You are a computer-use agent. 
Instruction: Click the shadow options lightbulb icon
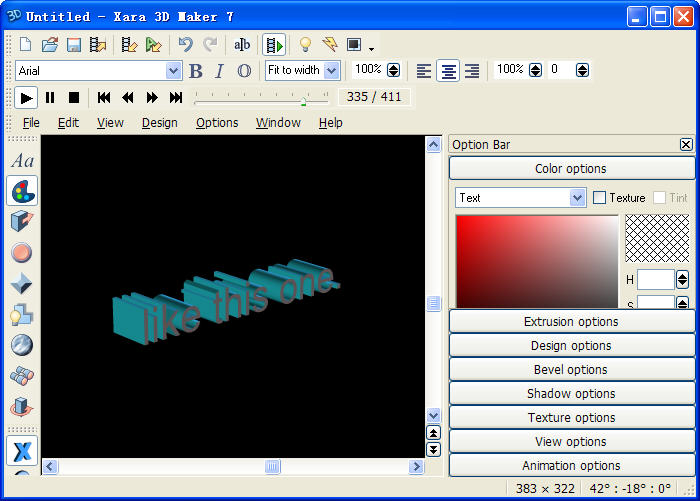coord(22,315)
